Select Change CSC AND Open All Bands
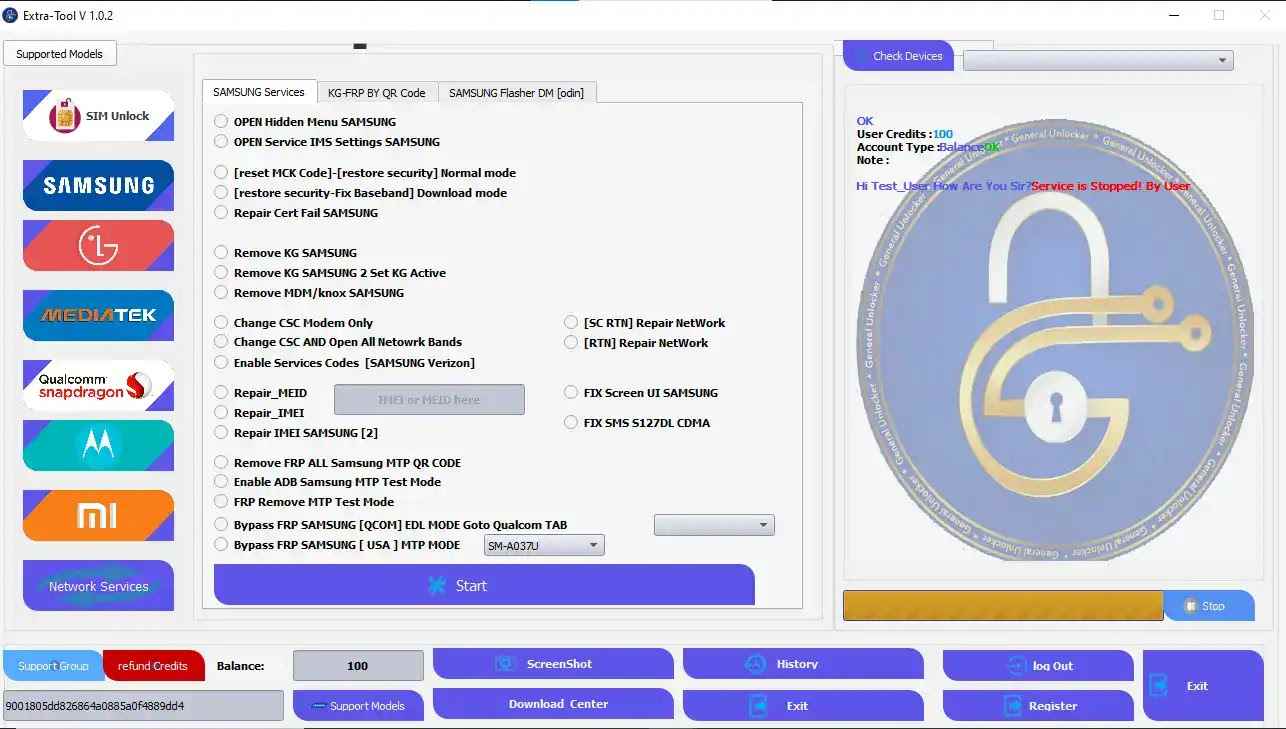1286x729 pixels. 221,342
